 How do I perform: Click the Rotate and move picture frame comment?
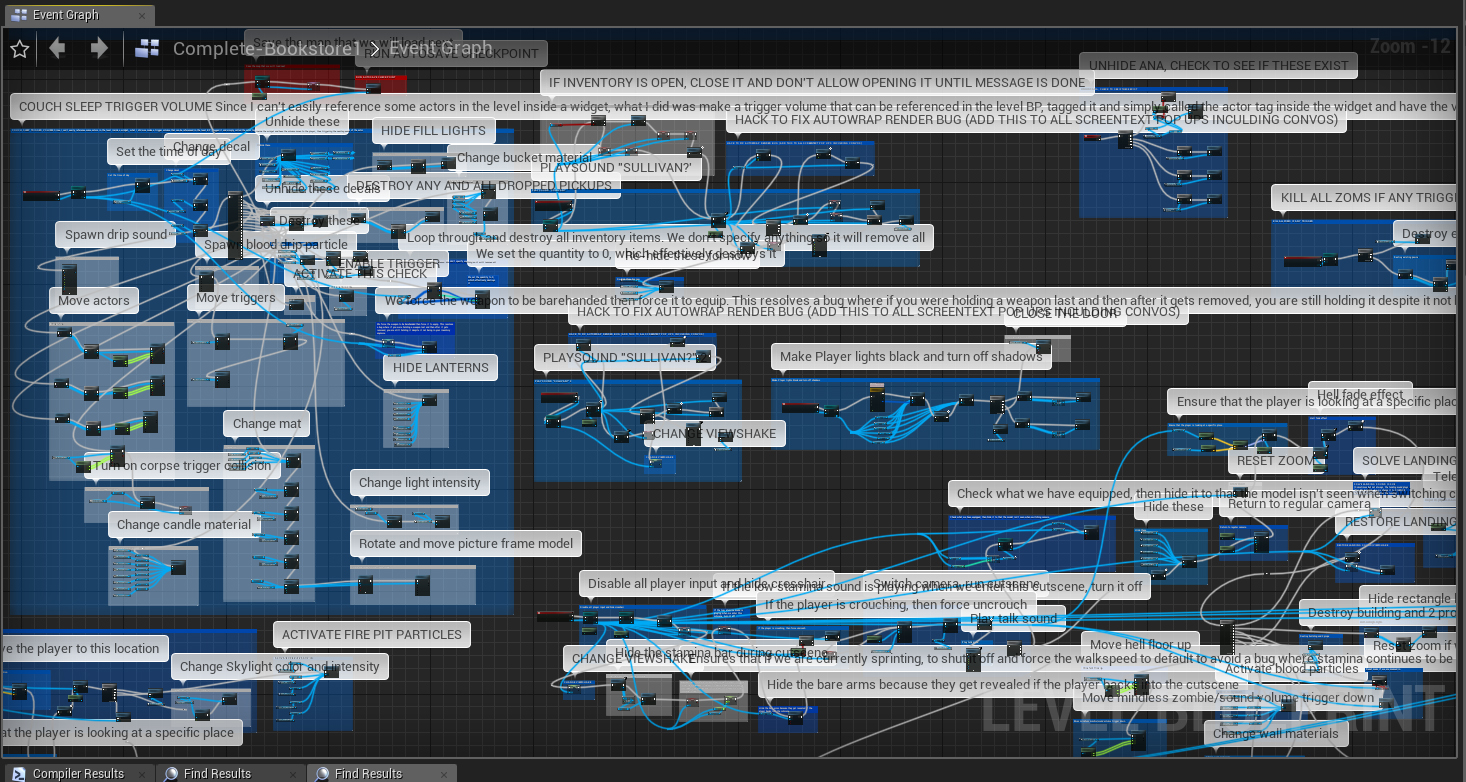466,544
